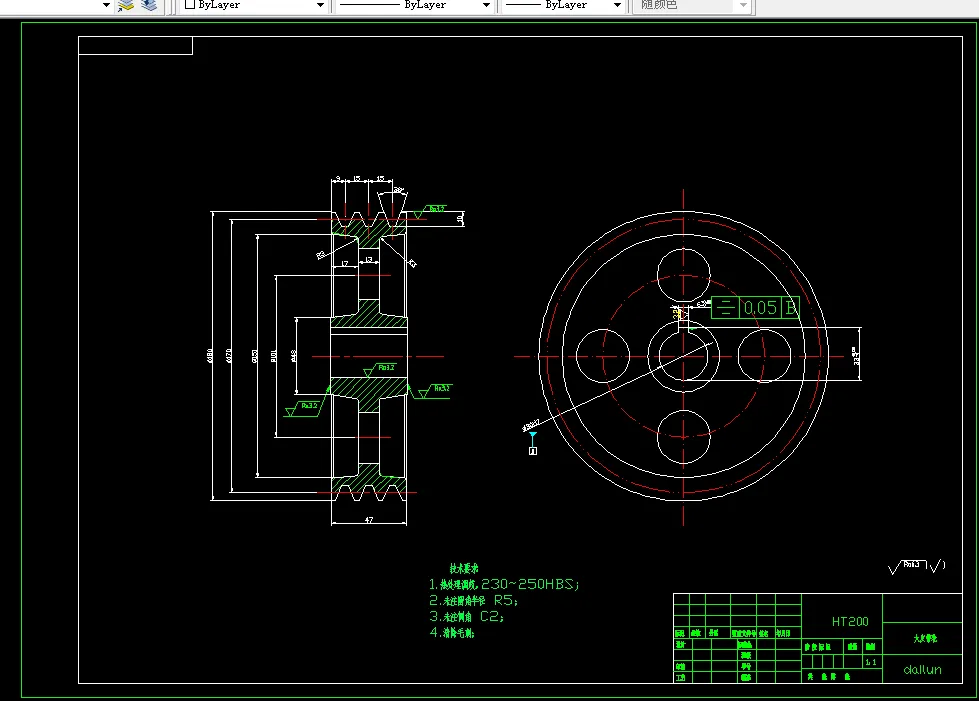Viewport: 979px width, 701px height.
Task: Select the cyan datum marker below front view
Action: point(533,443)
